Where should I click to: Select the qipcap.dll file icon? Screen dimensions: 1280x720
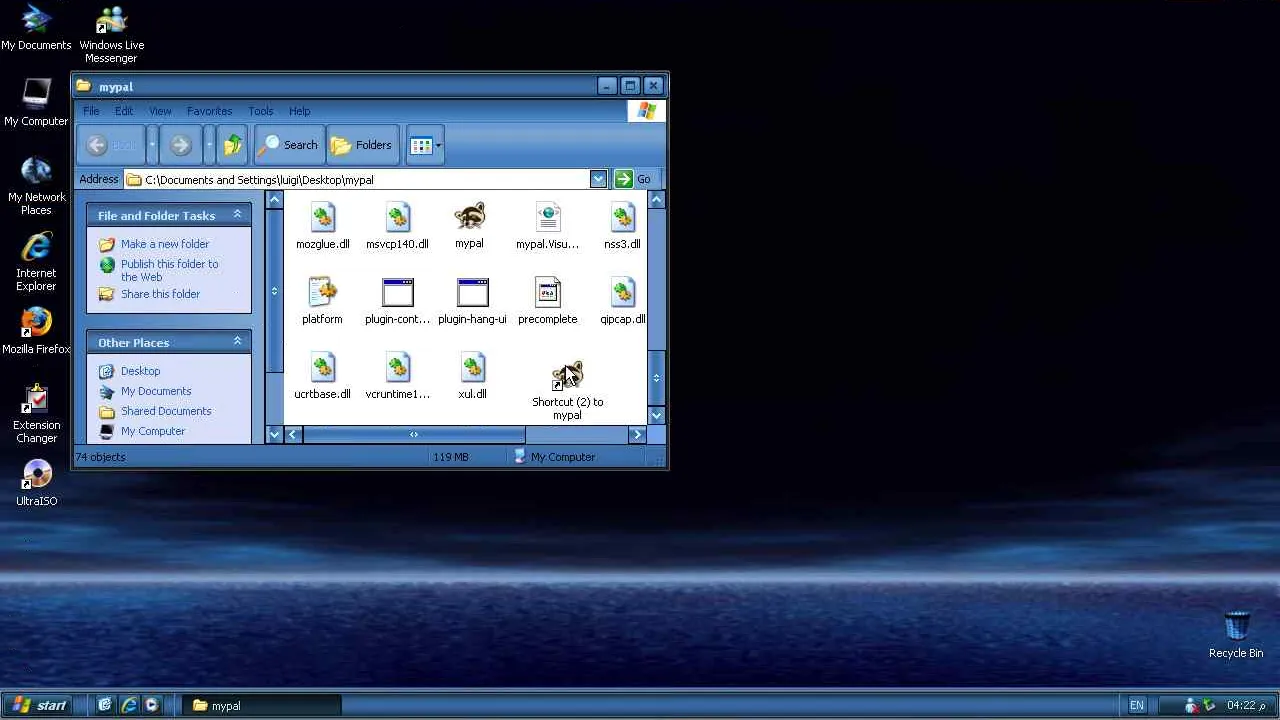click(622, 292)
